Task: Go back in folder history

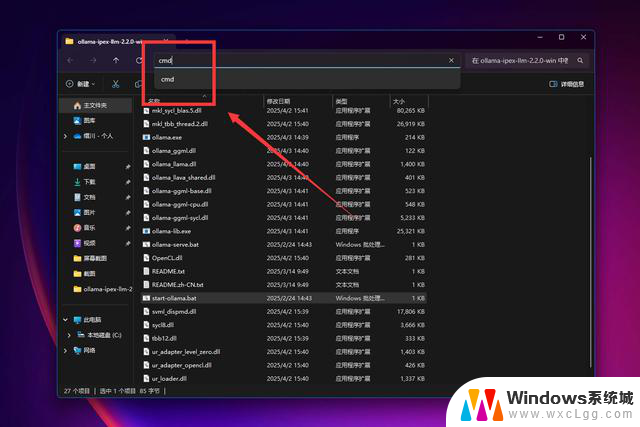Action: [x=70, y=60]
